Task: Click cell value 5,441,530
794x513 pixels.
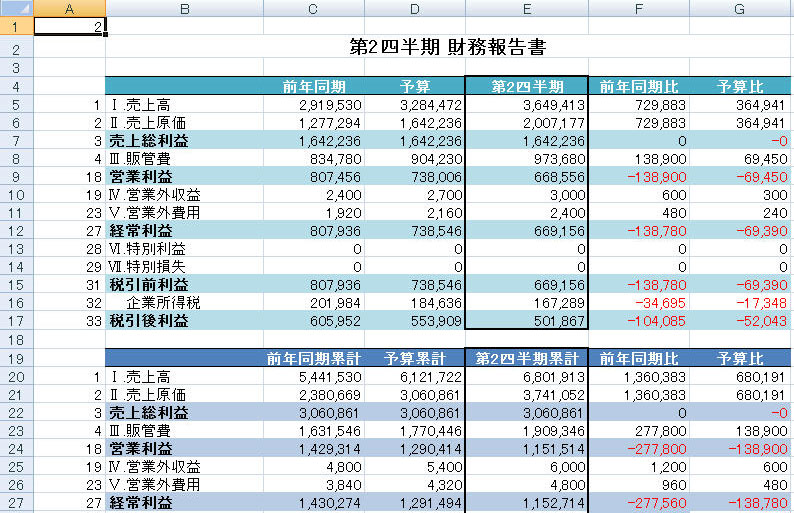Action: pyautogui.click(x=330, y=377)
